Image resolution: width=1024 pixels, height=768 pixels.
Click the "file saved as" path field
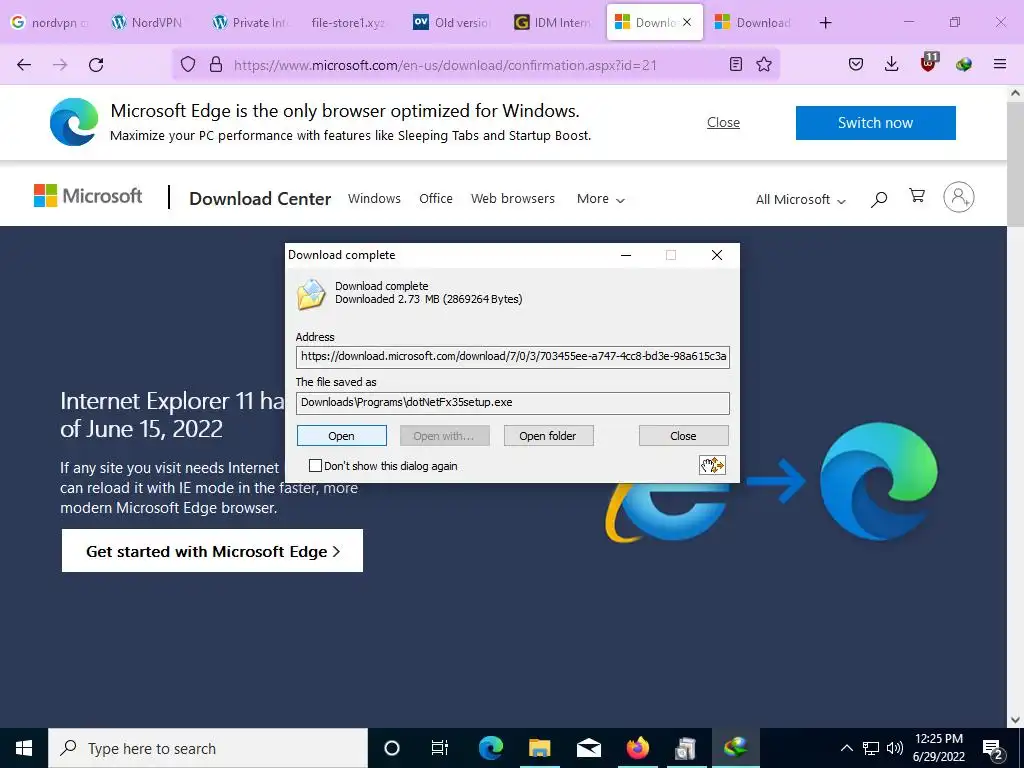[x=513, y=403]
